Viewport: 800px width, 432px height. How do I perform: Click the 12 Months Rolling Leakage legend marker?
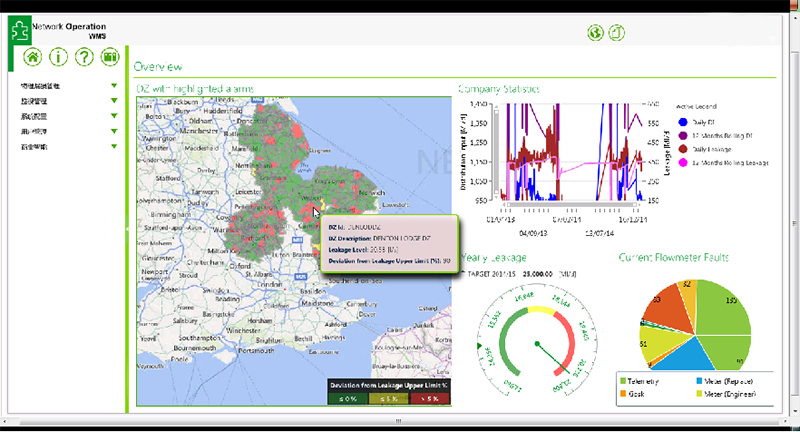[x=683, y=161]
